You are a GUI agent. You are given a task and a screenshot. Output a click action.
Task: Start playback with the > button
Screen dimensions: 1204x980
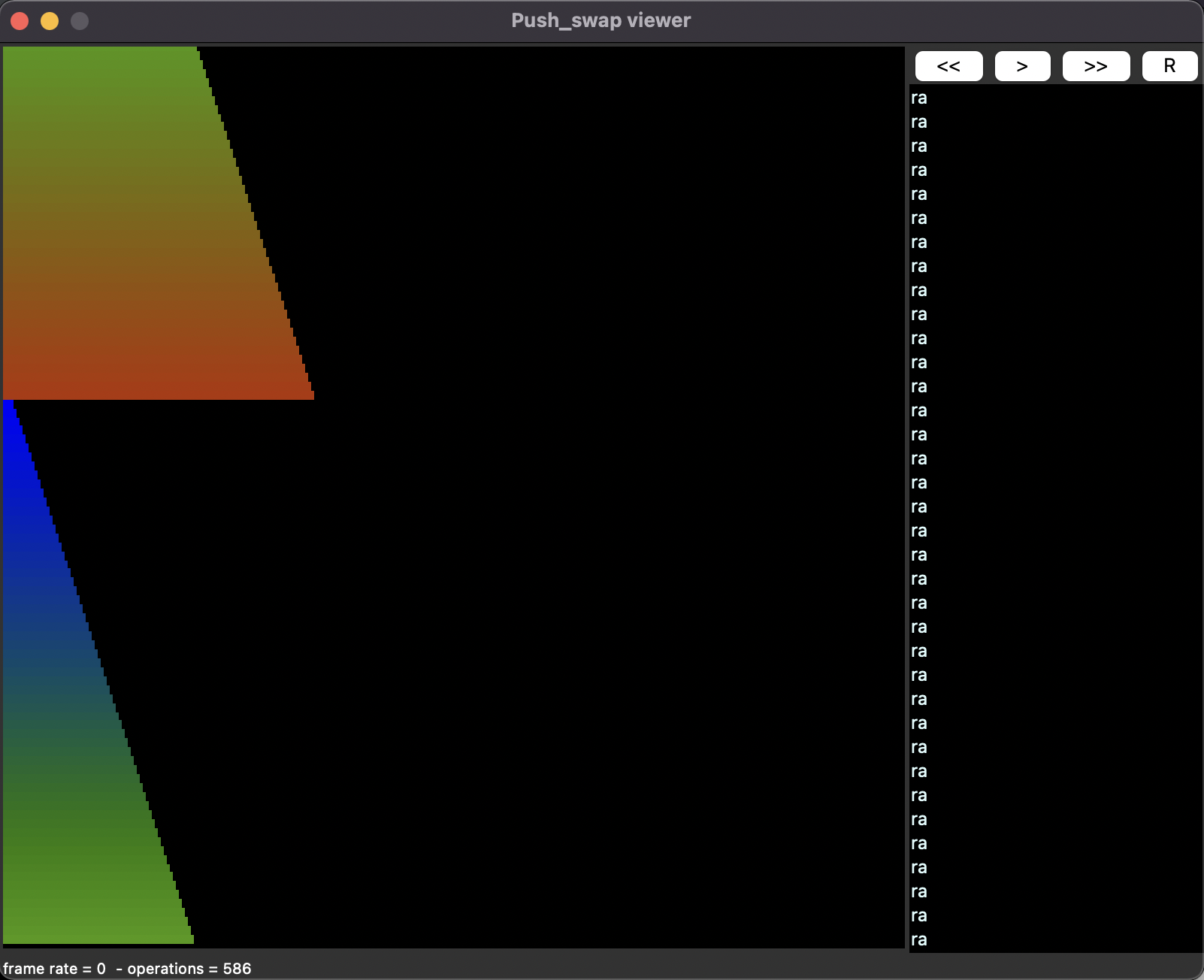[1022, 66]
